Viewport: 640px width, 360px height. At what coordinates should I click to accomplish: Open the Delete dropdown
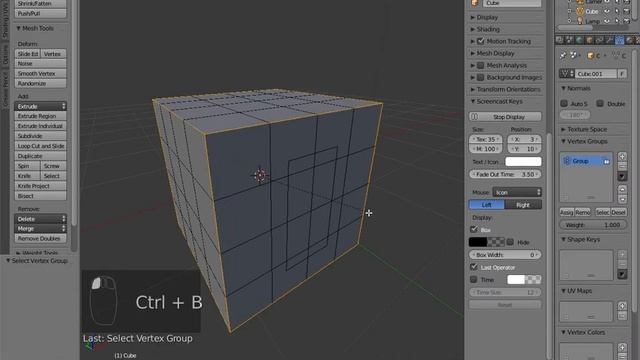coord(40,219)
